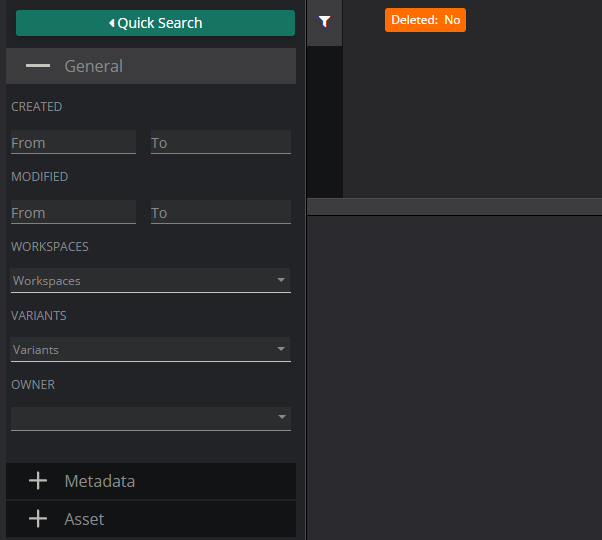The height and width of the screenshot is (540, 602).
Task: Click the arrow icon on Quick Search
Action: (x=112, y=23)
